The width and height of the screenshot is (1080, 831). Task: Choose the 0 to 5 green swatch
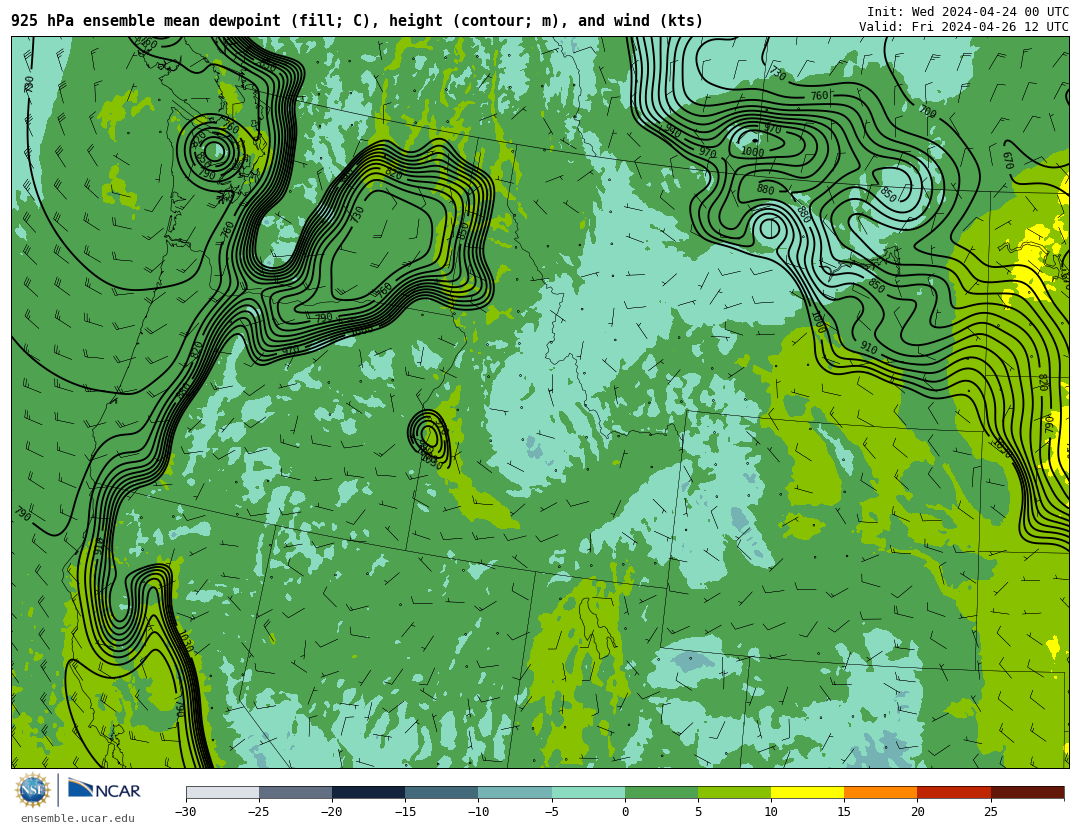661,792
